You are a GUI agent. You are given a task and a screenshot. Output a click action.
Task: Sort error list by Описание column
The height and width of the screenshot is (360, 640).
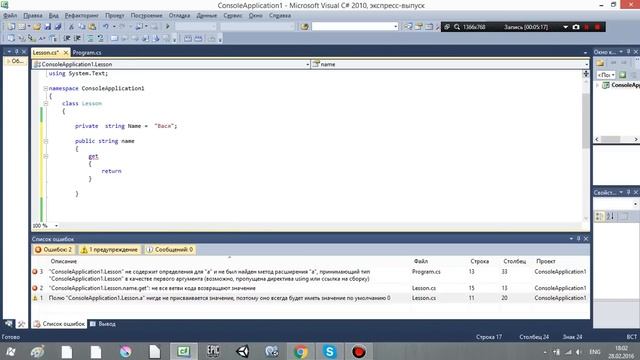[x=64, y=261]
